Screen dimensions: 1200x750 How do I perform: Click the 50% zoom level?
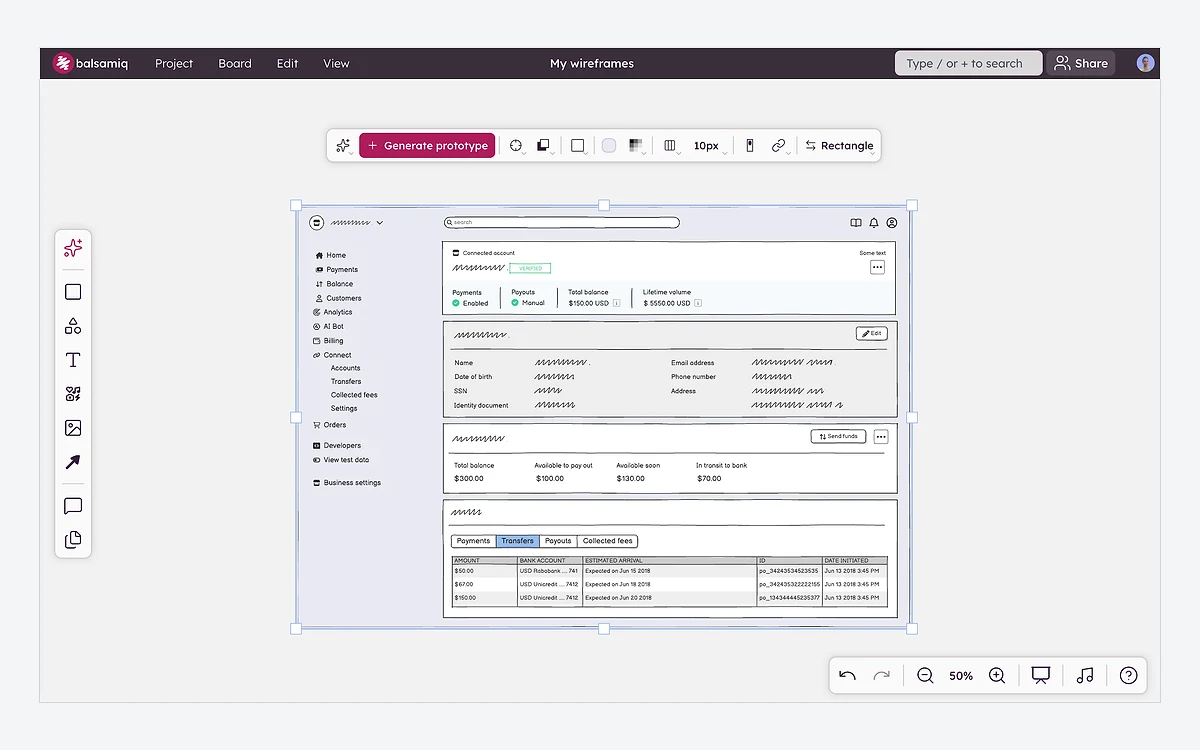coord(961,676)
